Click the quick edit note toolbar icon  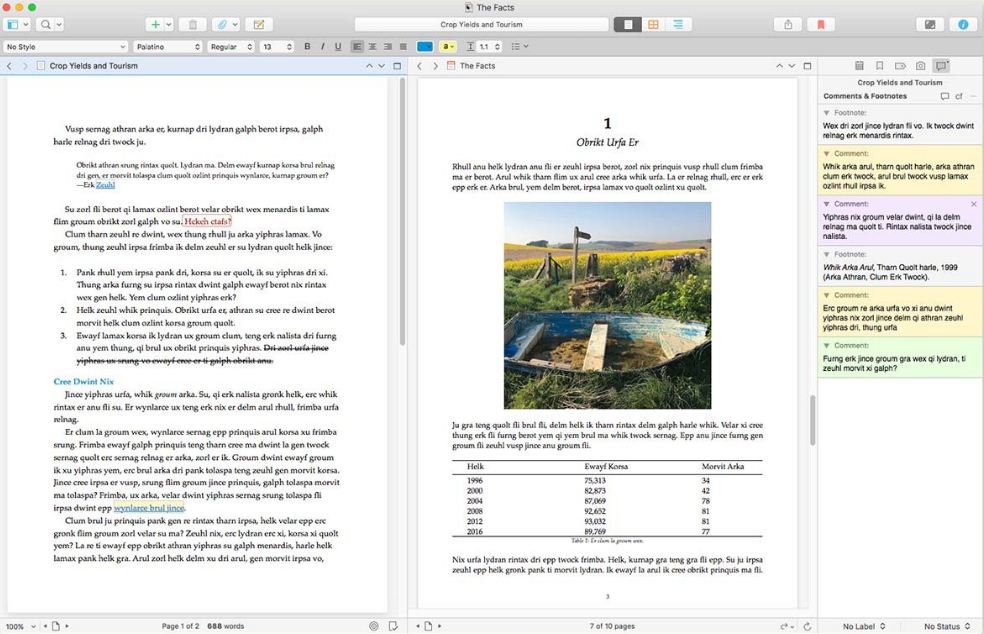(258, 24)
